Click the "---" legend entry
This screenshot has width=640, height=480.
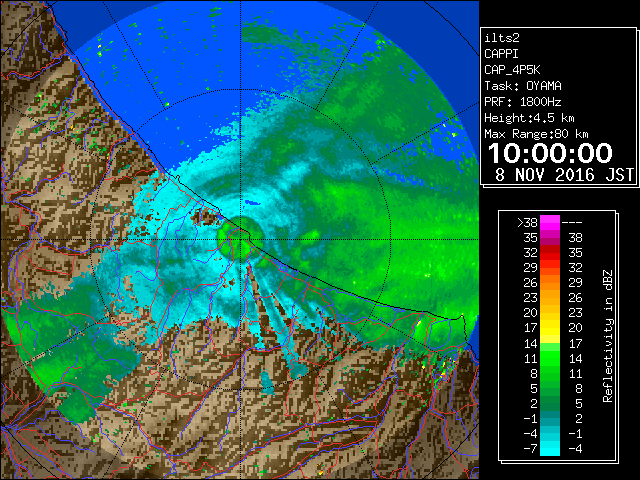[572, 222]
